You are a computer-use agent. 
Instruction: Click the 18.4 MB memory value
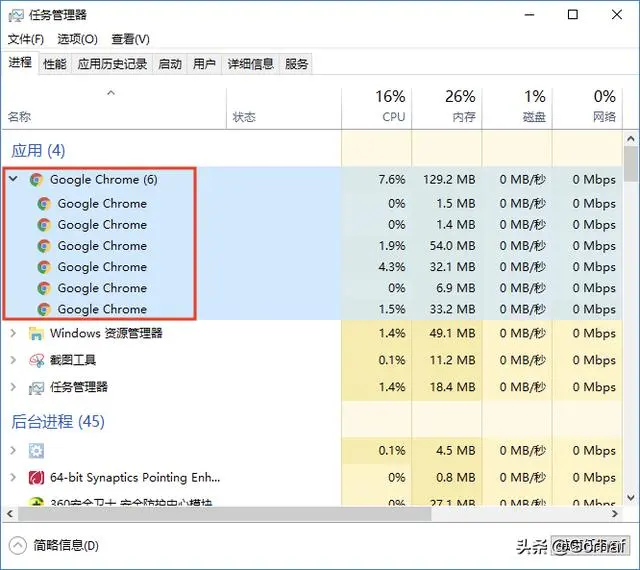[452, 387]
